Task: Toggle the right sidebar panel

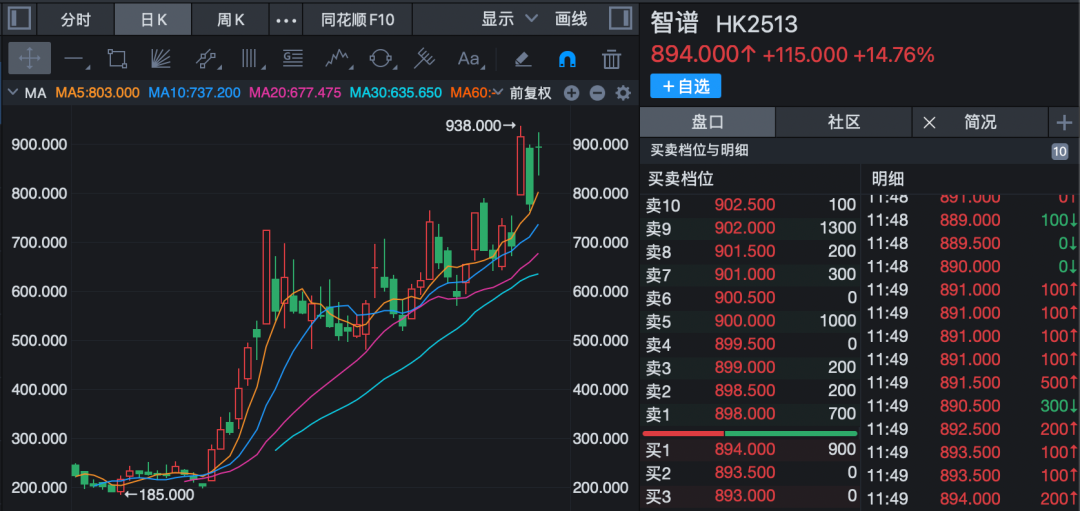Action: (620, 19)
